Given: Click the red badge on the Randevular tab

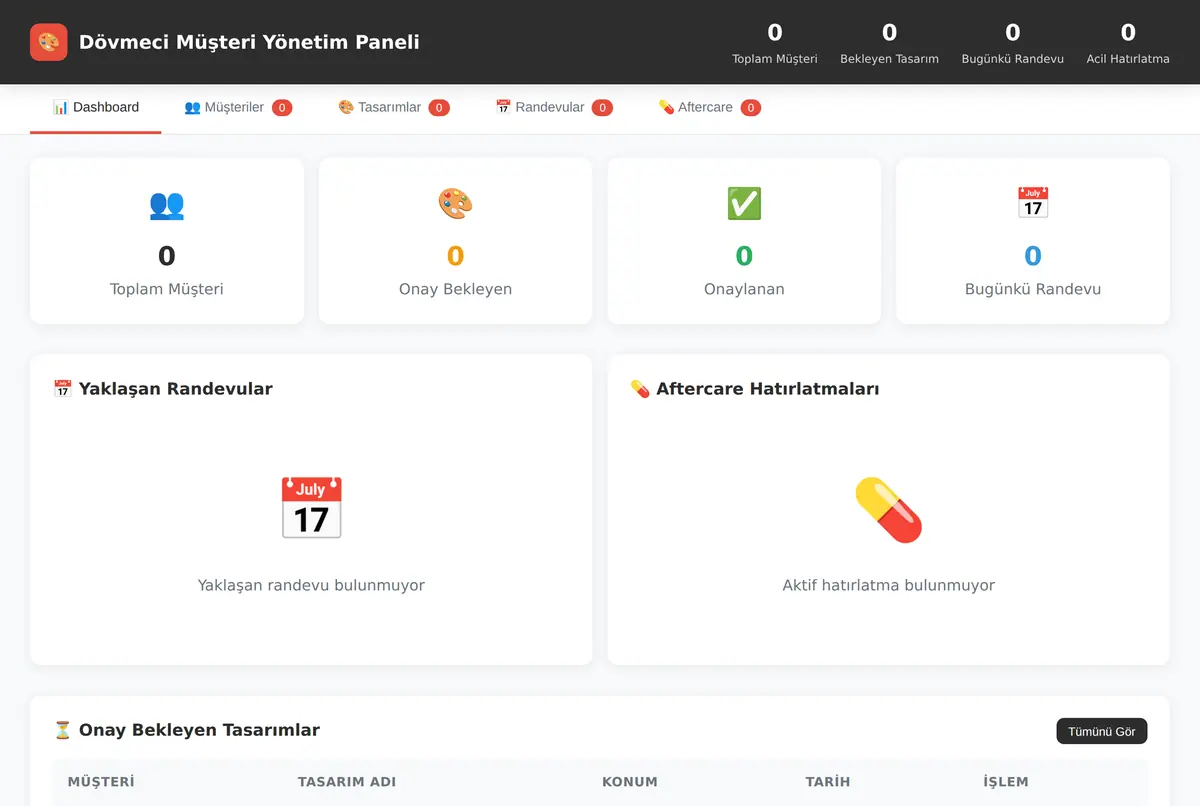Looking at the screenshot, I should coord(602,108).
